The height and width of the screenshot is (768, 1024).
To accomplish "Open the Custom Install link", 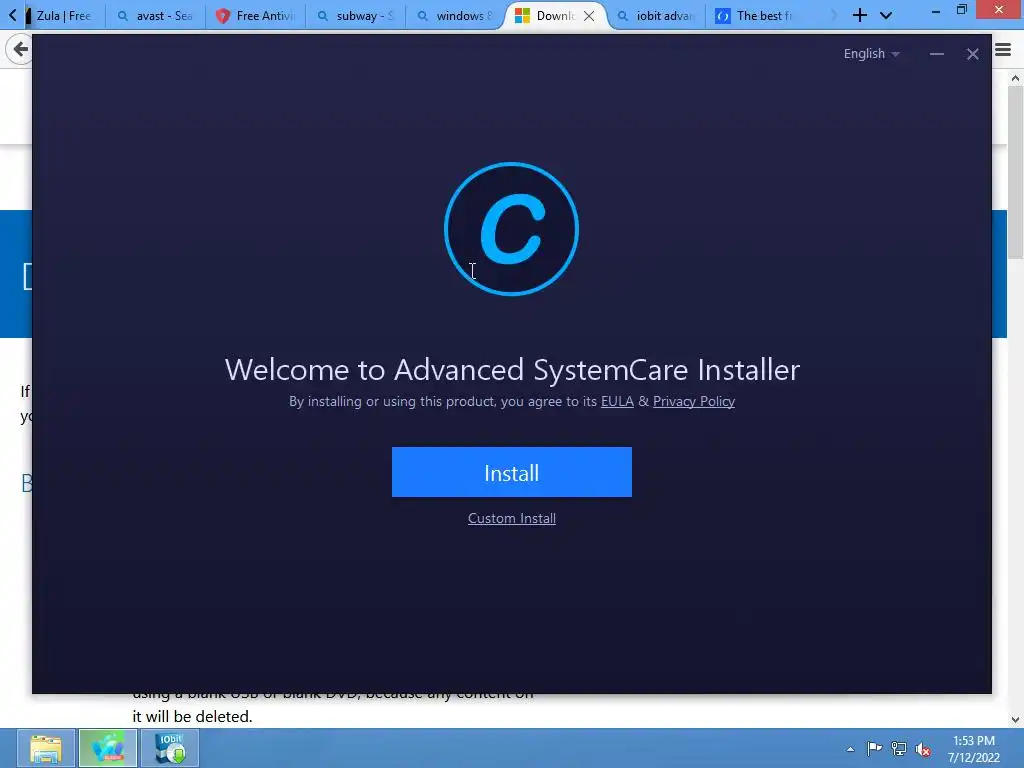I will coord(511,519).
